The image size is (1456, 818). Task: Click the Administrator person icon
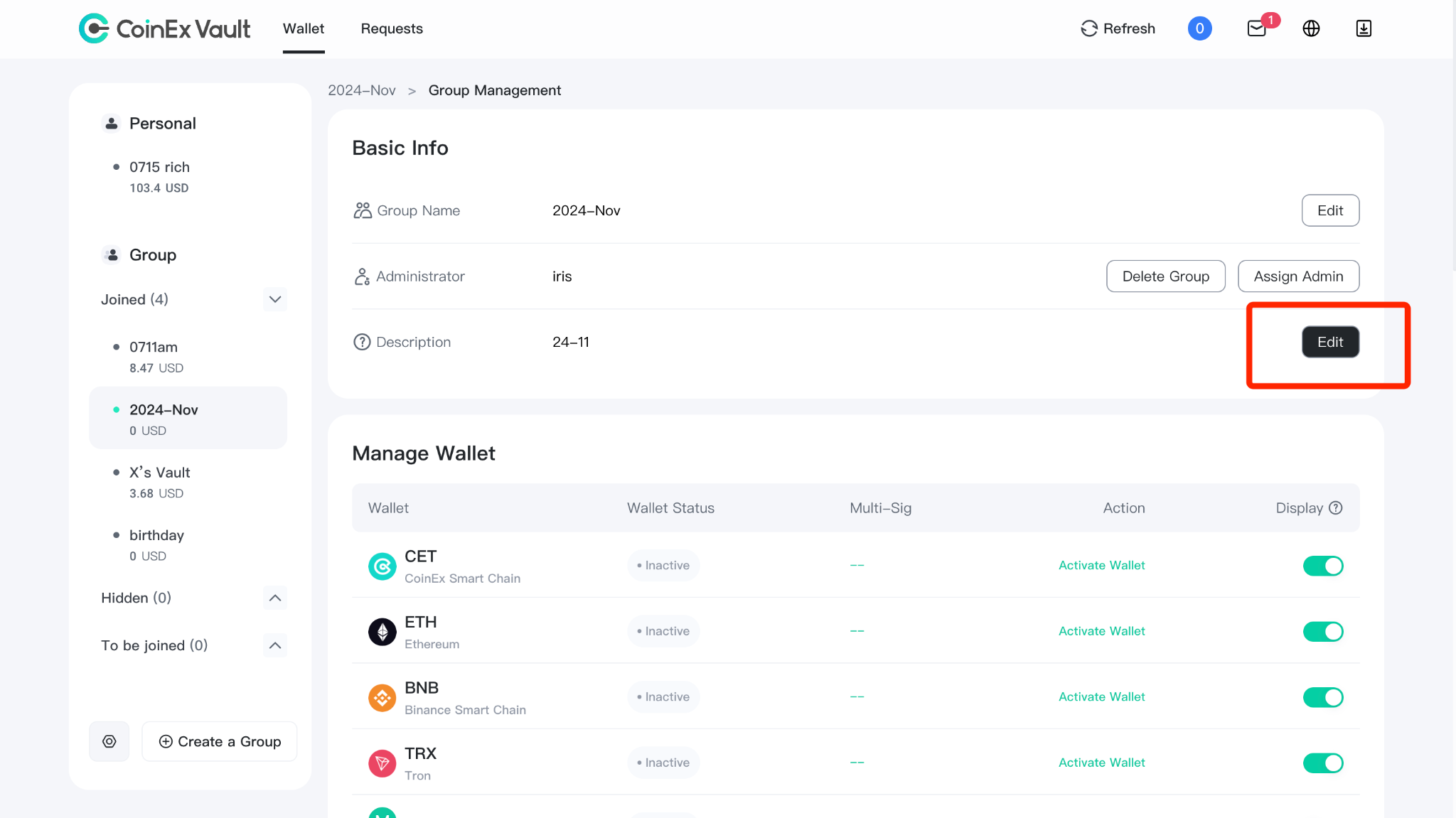[x=362, y=276]
